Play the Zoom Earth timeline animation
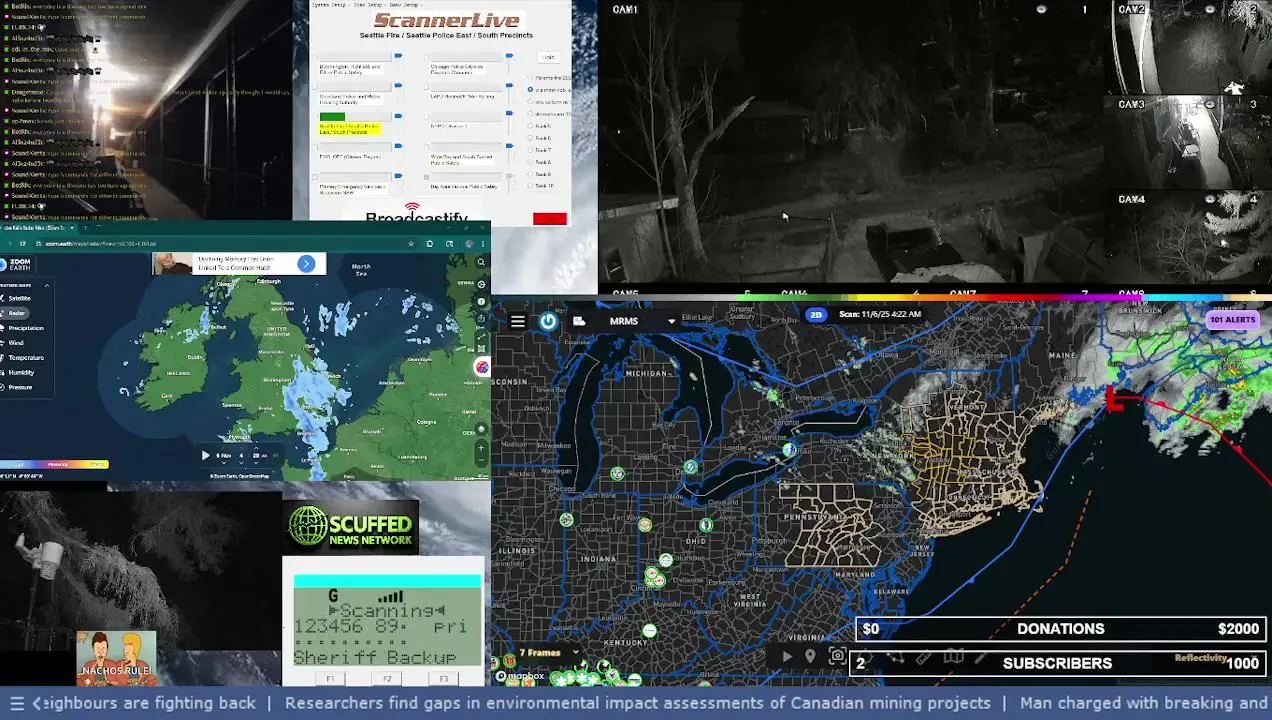This screenshot has height=720, width=1272. pyautogui.click(x=206, y=455)
